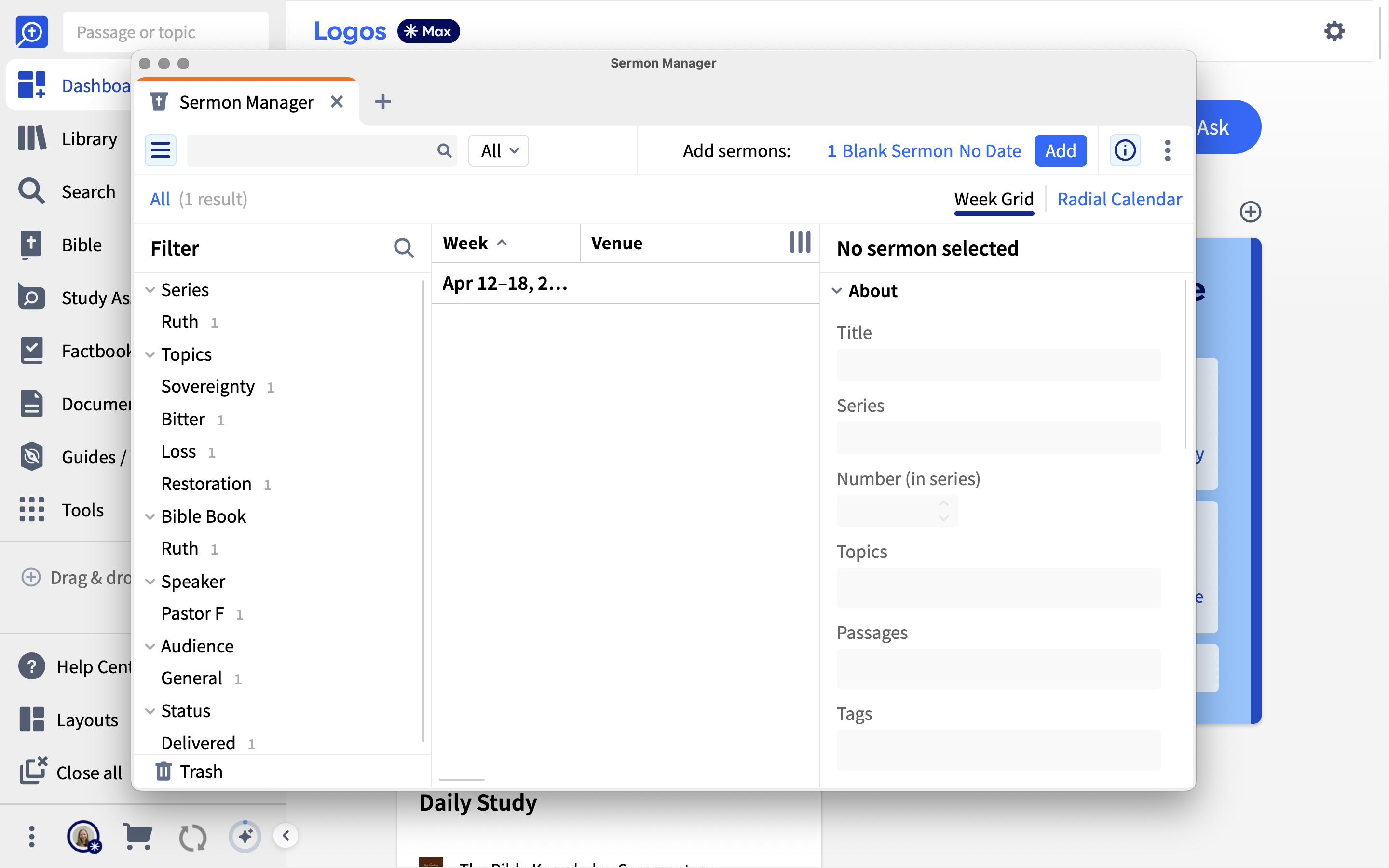Viewport: 1389px width, 868px height.
Task: Collapse the Status filter group
Action: [150, 711]
